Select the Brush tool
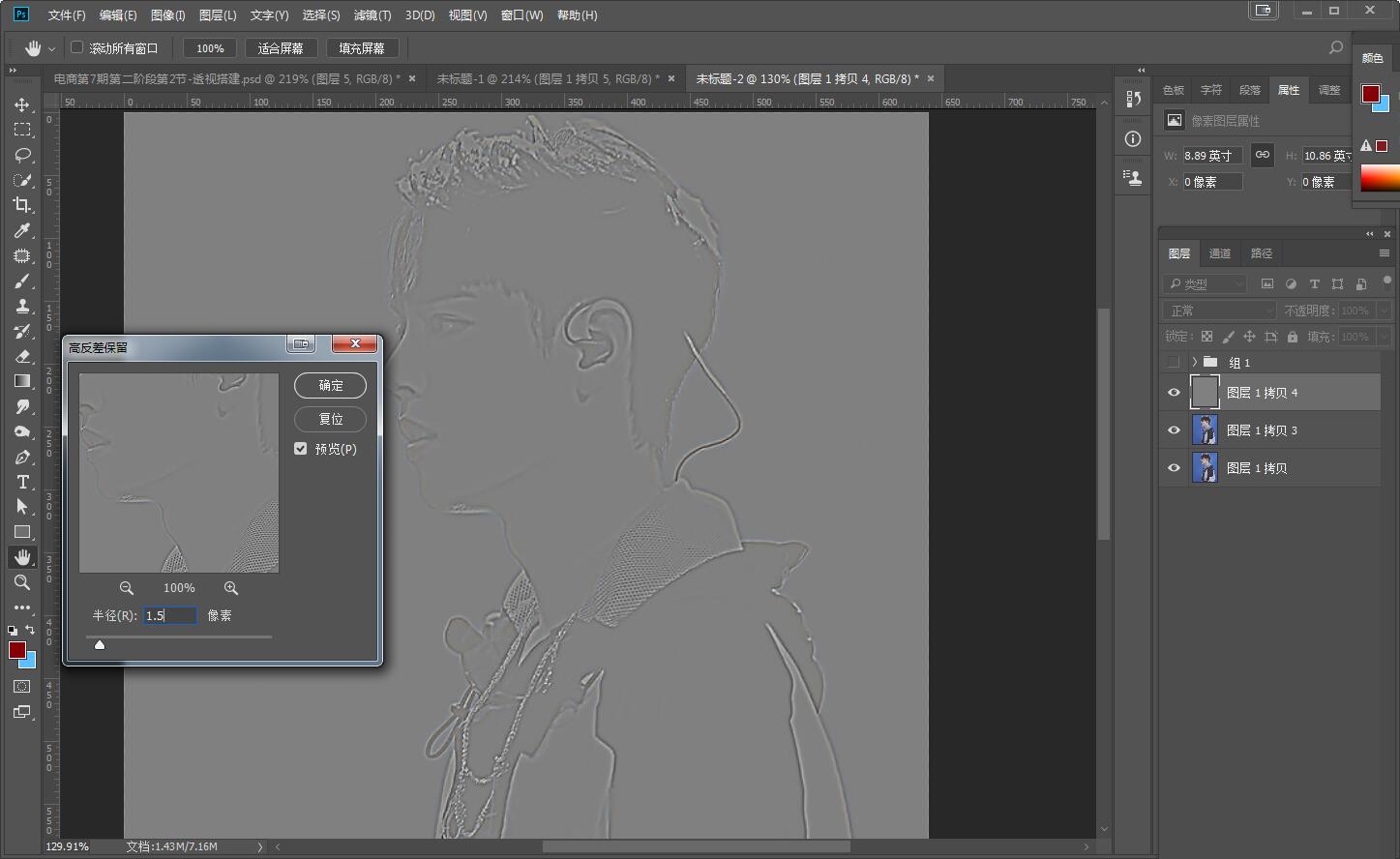The image size is (1400, 859). [22, 281]
